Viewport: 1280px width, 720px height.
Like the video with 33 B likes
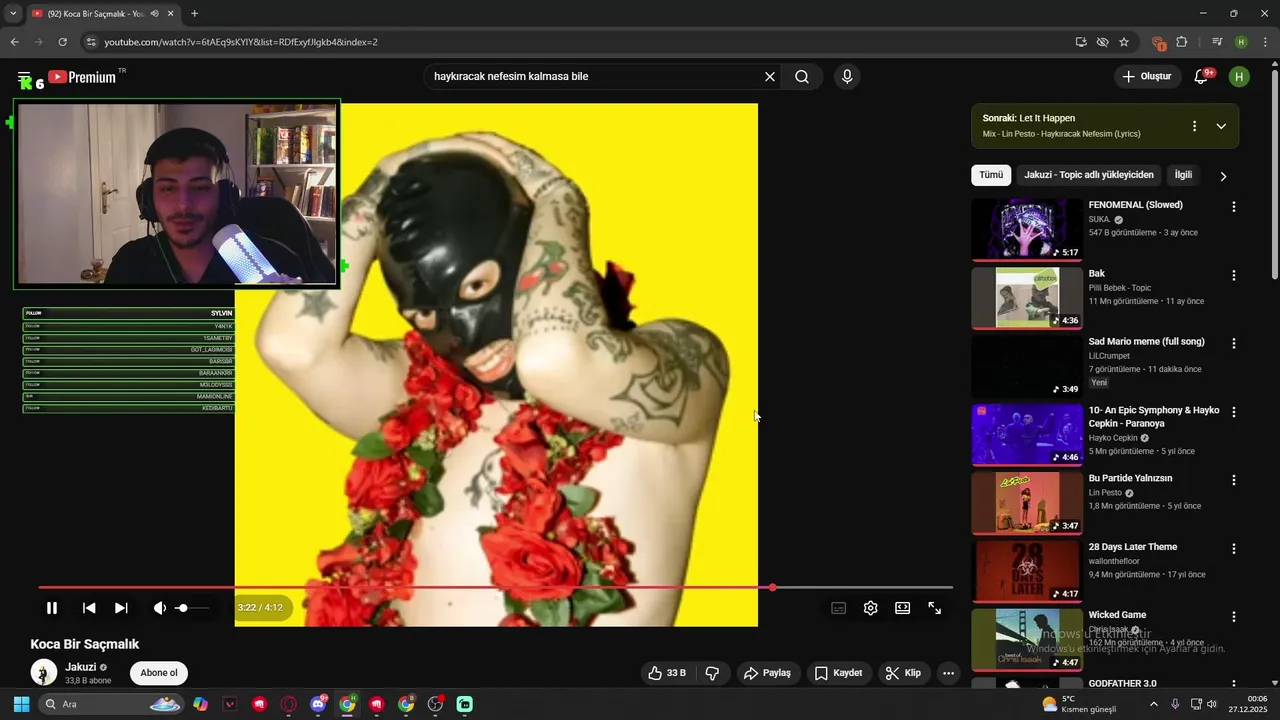[x=666, y=673]
